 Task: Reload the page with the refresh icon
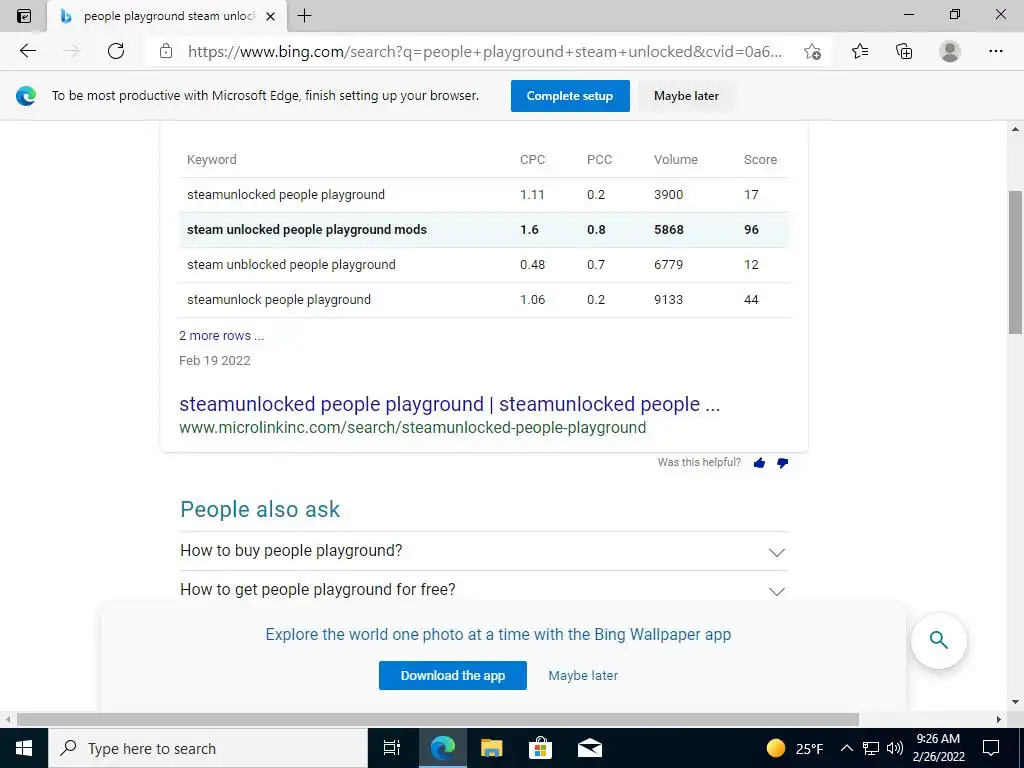point(116,51)
